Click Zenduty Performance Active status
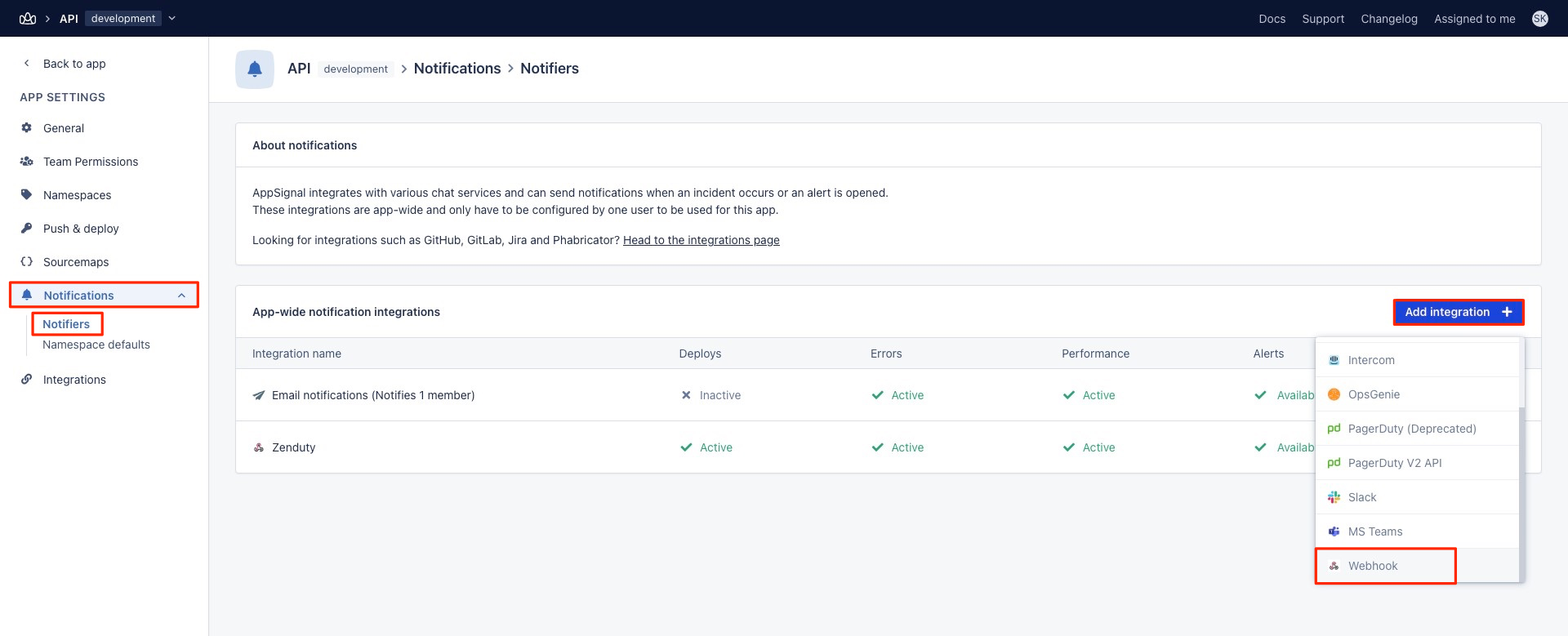The width and height of the screenshot is (1568, 636). (x=1089, y=447)
